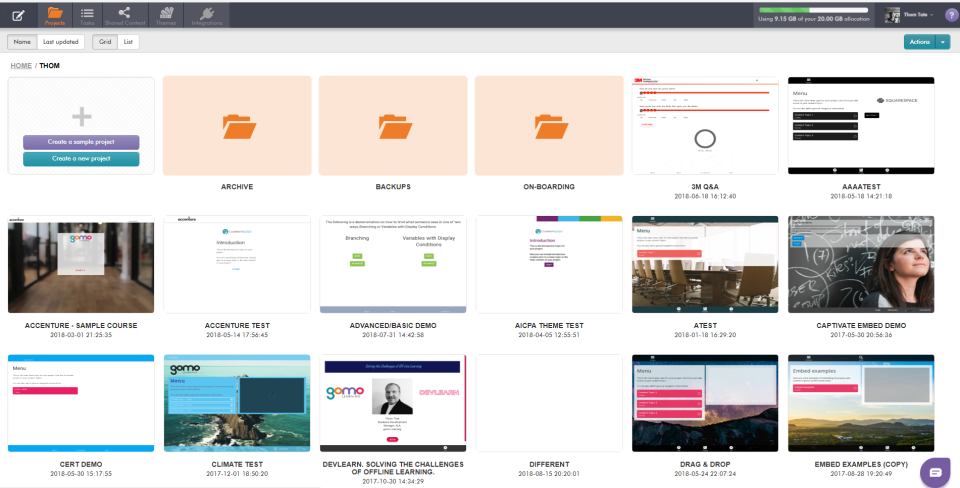Open the Captivate Embed Demo thumbnail
Screen dimensions: 960x488
pyautogui.click(x=861, y=265)
